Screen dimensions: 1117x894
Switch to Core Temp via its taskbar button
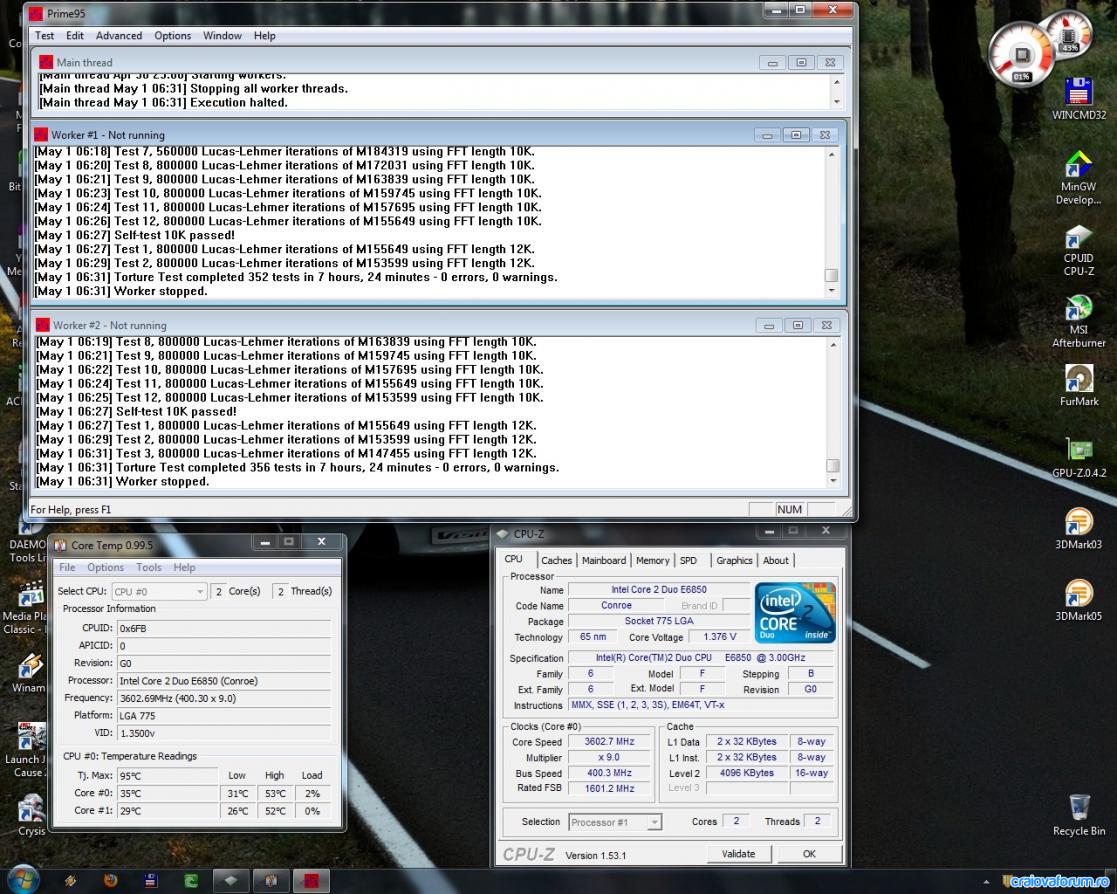(x=271, y=880)
